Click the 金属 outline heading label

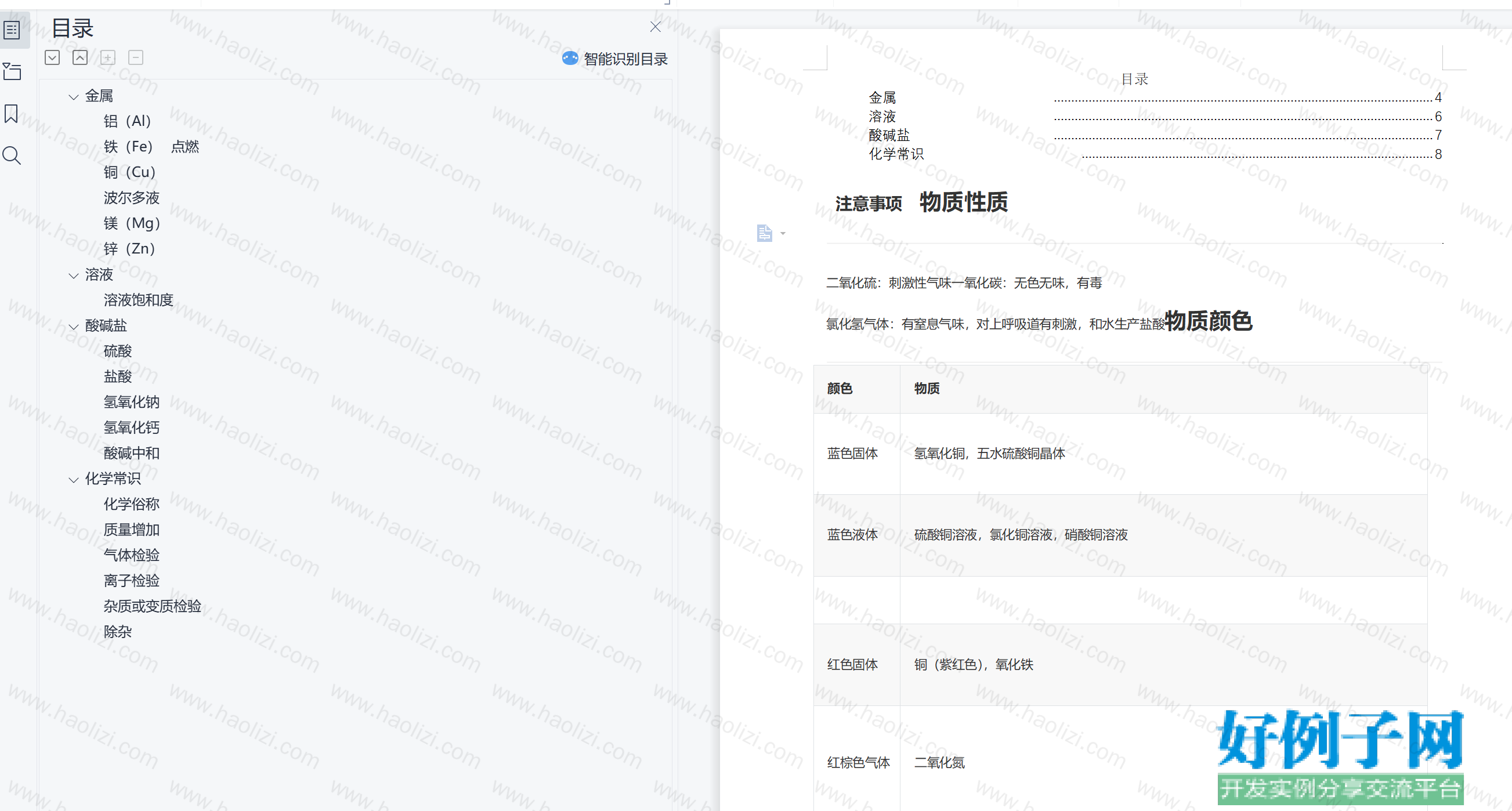[99, 96]
